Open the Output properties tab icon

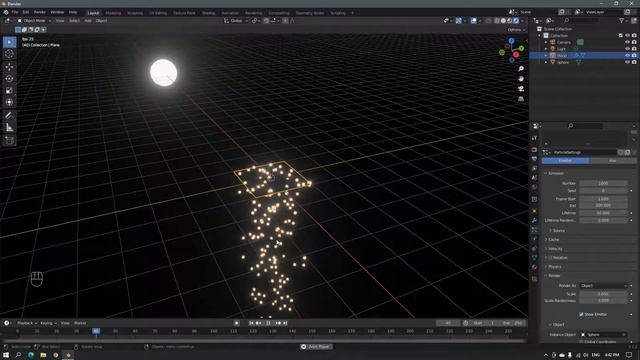[534, 159]
